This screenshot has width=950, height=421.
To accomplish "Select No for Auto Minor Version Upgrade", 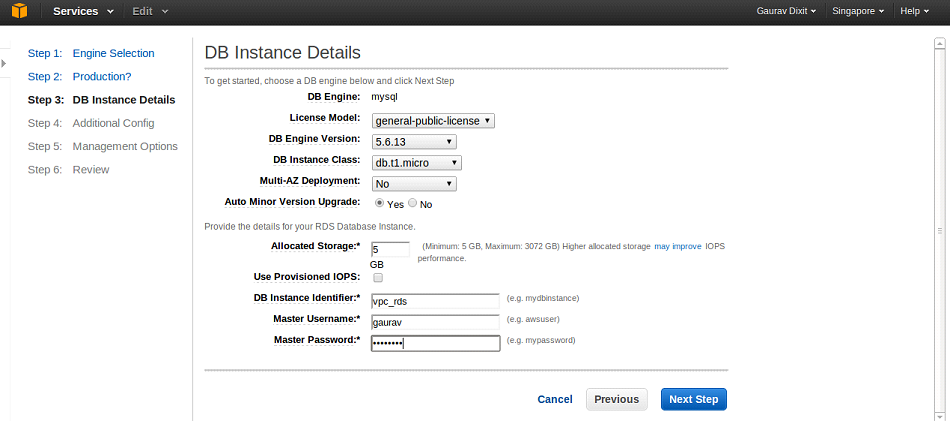I will [x=413, y=204].
